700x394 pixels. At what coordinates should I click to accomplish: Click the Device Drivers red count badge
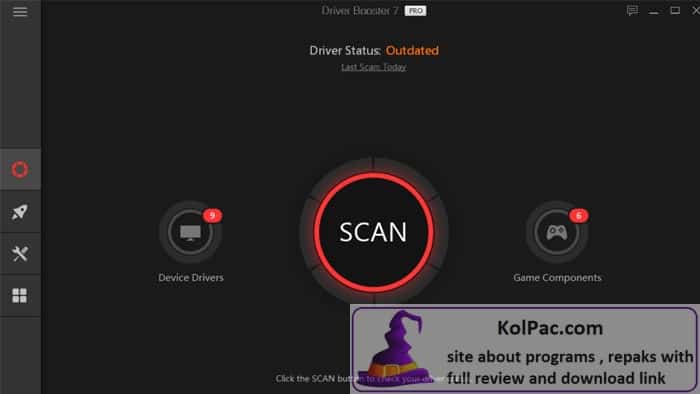212,216
